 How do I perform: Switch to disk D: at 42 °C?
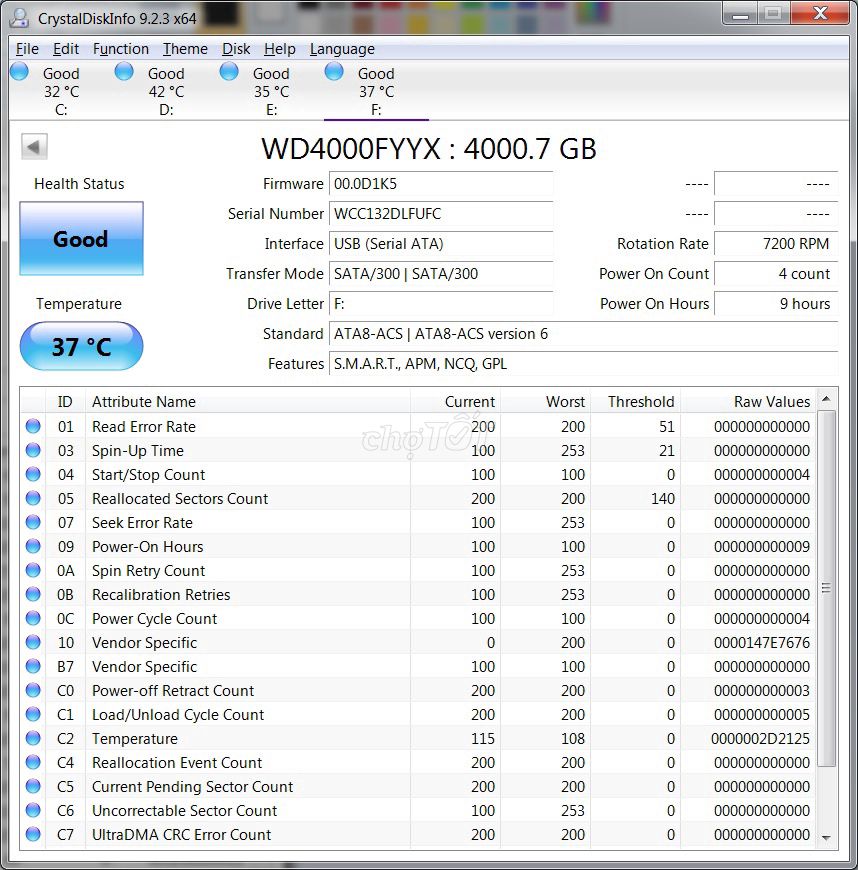pos(166,92)
